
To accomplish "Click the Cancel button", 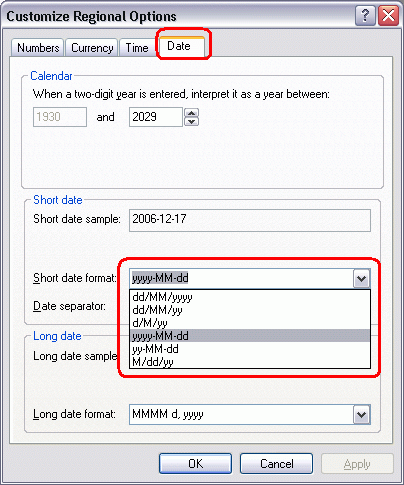I will pyautogui.click(x=276, y=463).
